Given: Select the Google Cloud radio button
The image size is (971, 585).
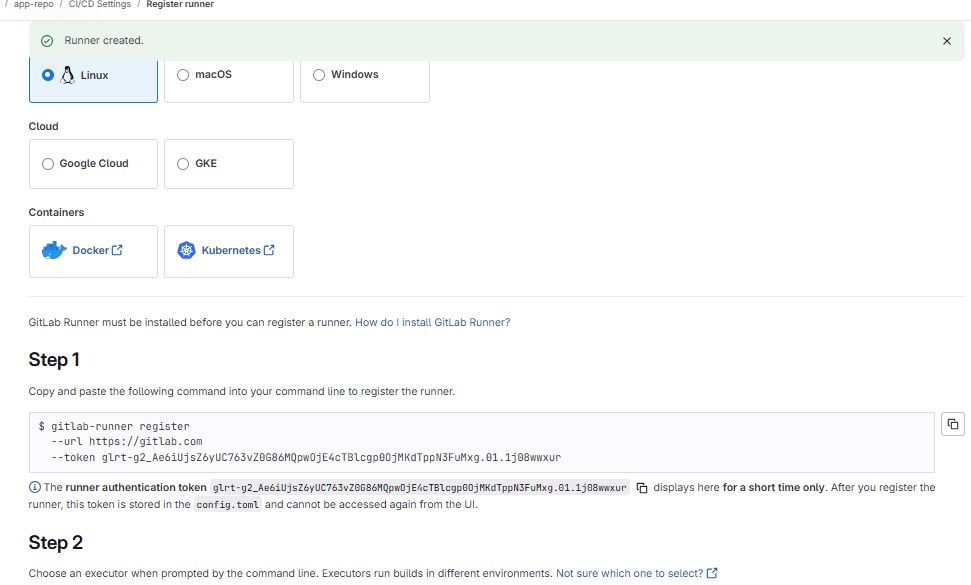Looking at the screenshot, I should [48, 164].
